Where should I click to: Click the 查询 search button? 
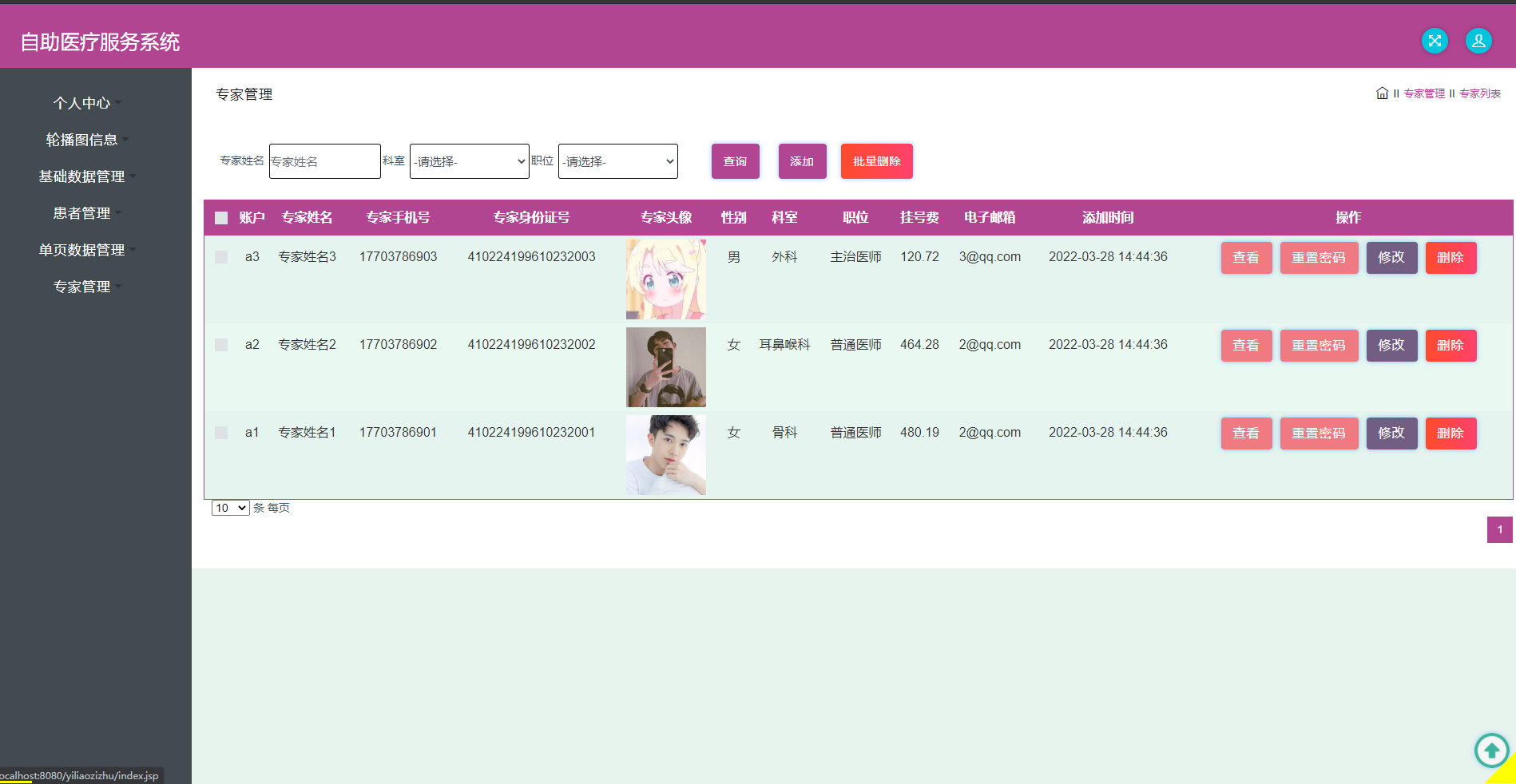click(x=735, y=160)
